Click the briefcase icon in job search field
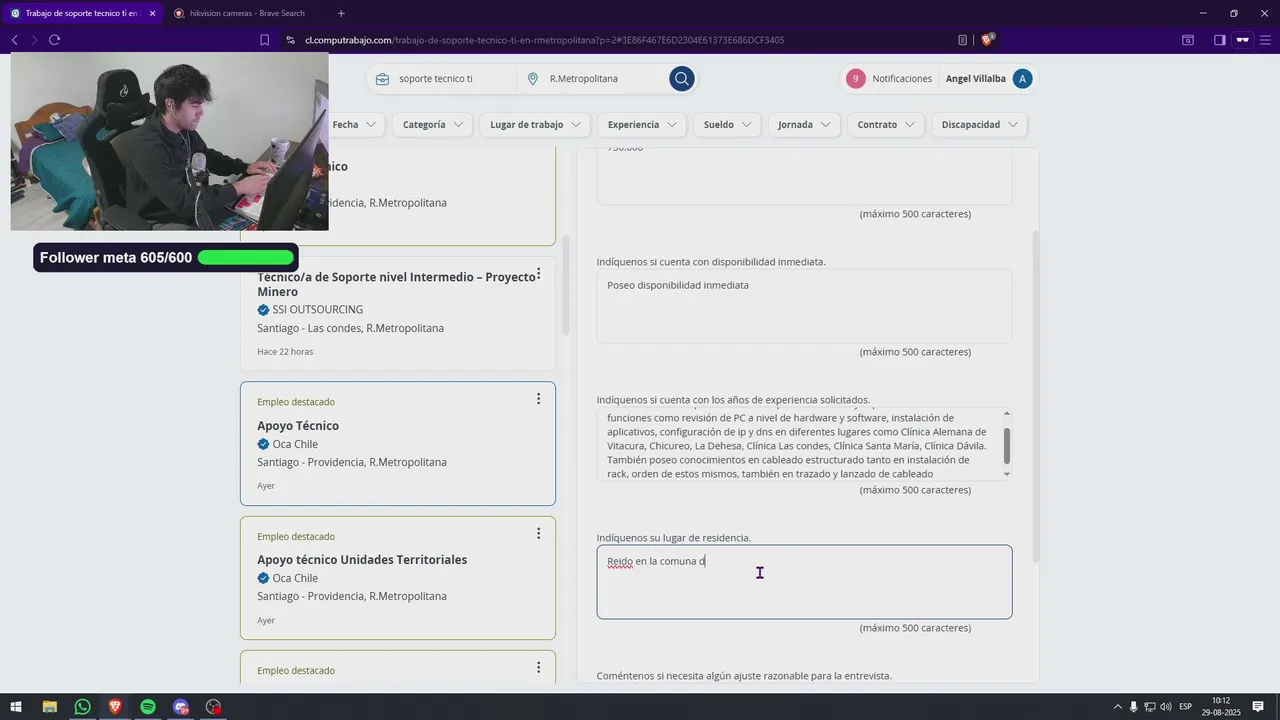Image resolution: width=1280 pixels, height=720 pixels. pos(382,78)
